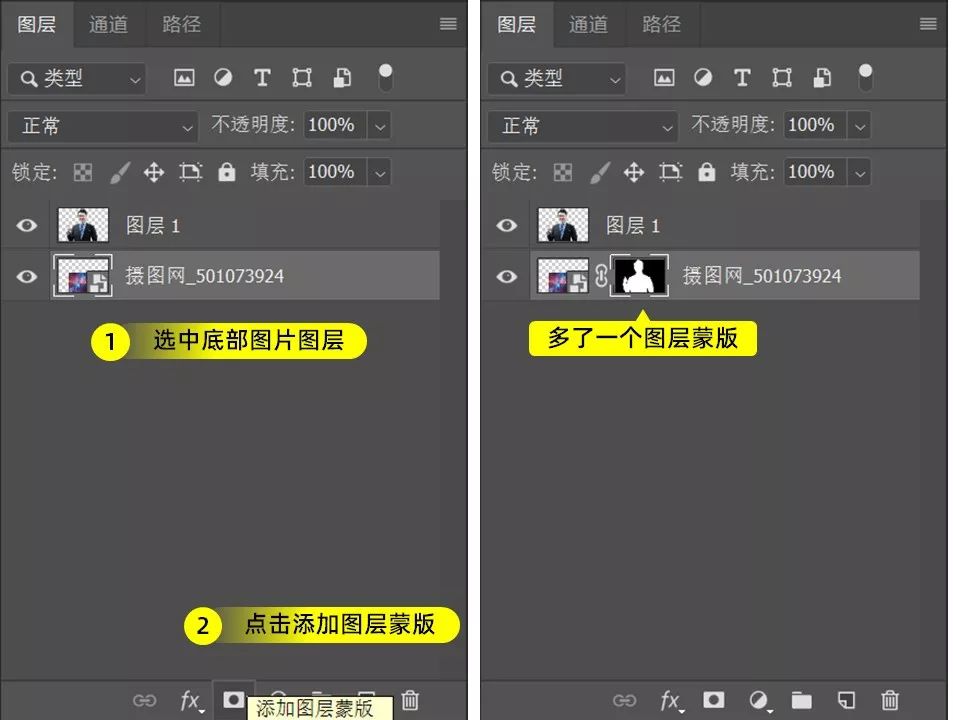Filter by adjustment layers in right panel

tap(703, 78)
